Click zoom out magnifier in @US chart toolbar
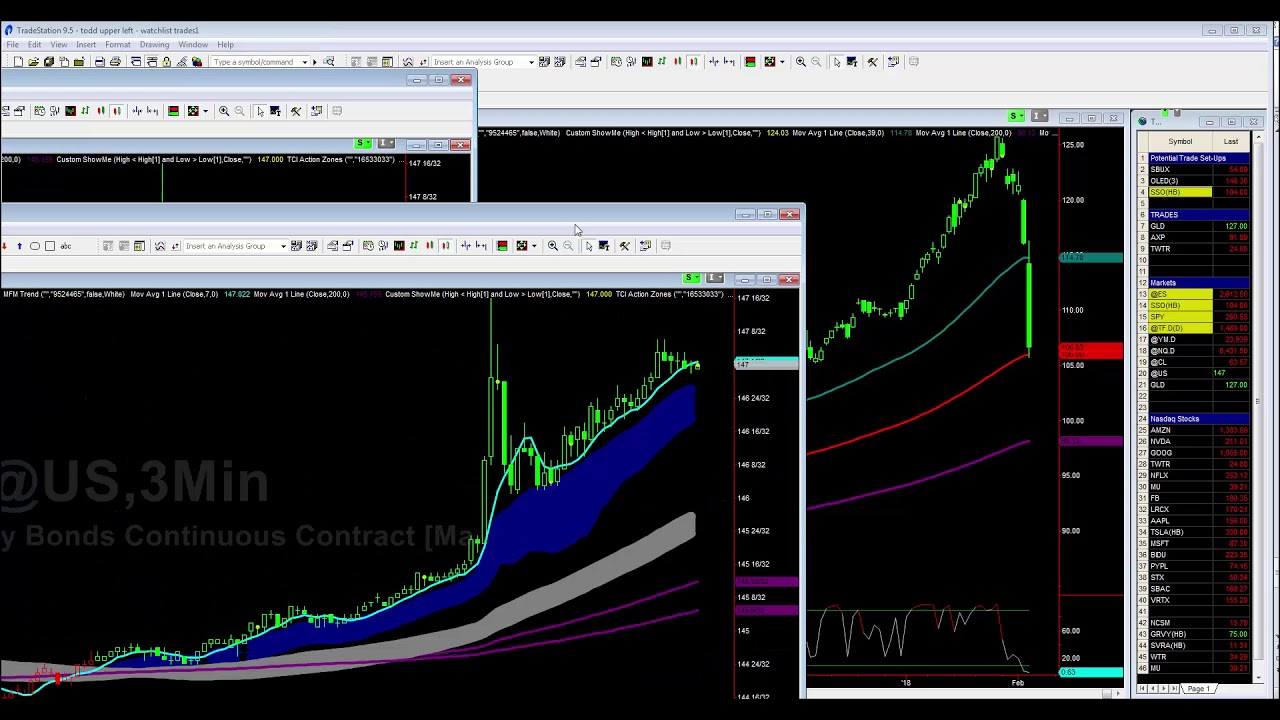 click(x=568, y=245)
